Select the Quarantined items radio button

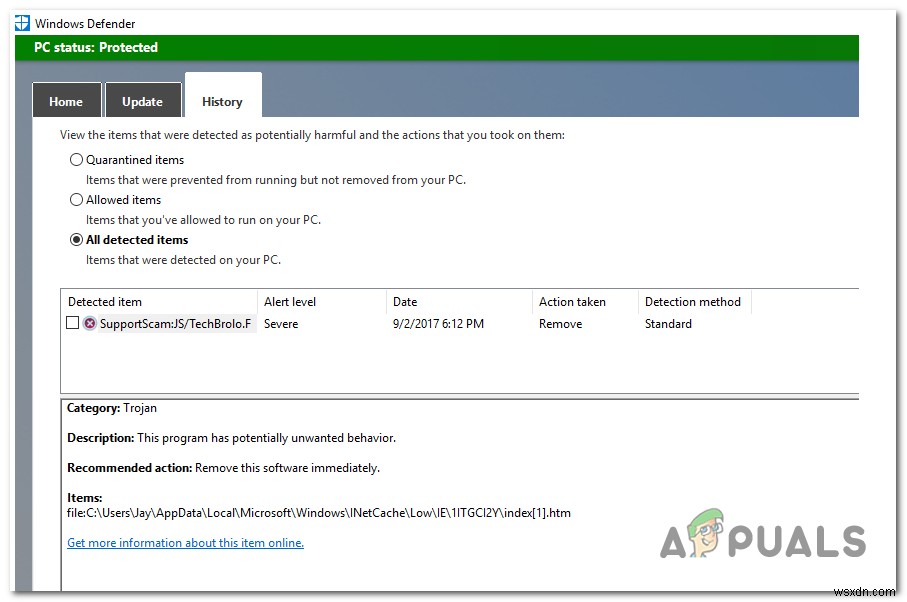coord(76,160)
